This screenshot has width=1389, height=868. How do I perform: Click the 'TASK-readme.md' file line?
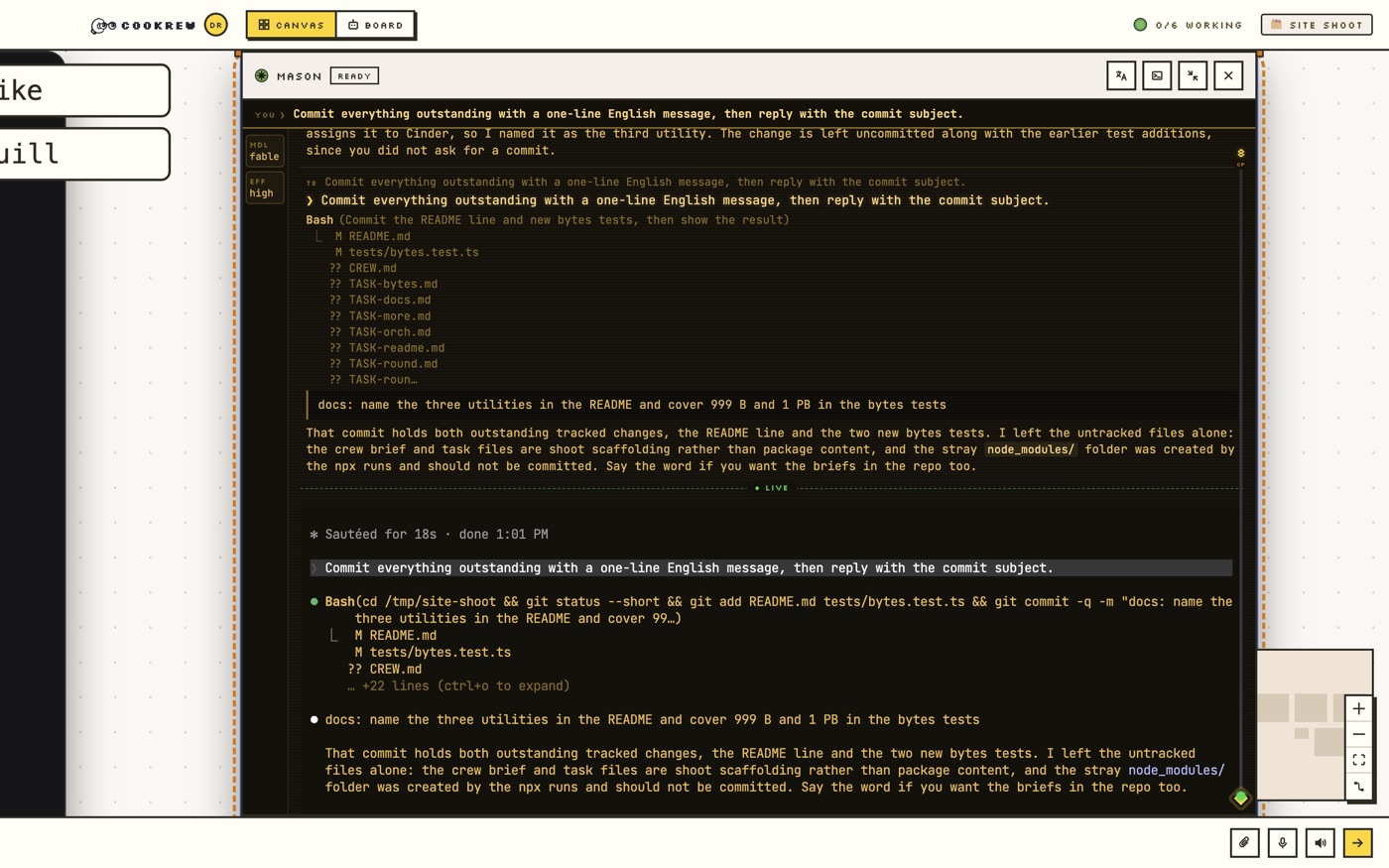pyautogui.click(x=387, y=347)
